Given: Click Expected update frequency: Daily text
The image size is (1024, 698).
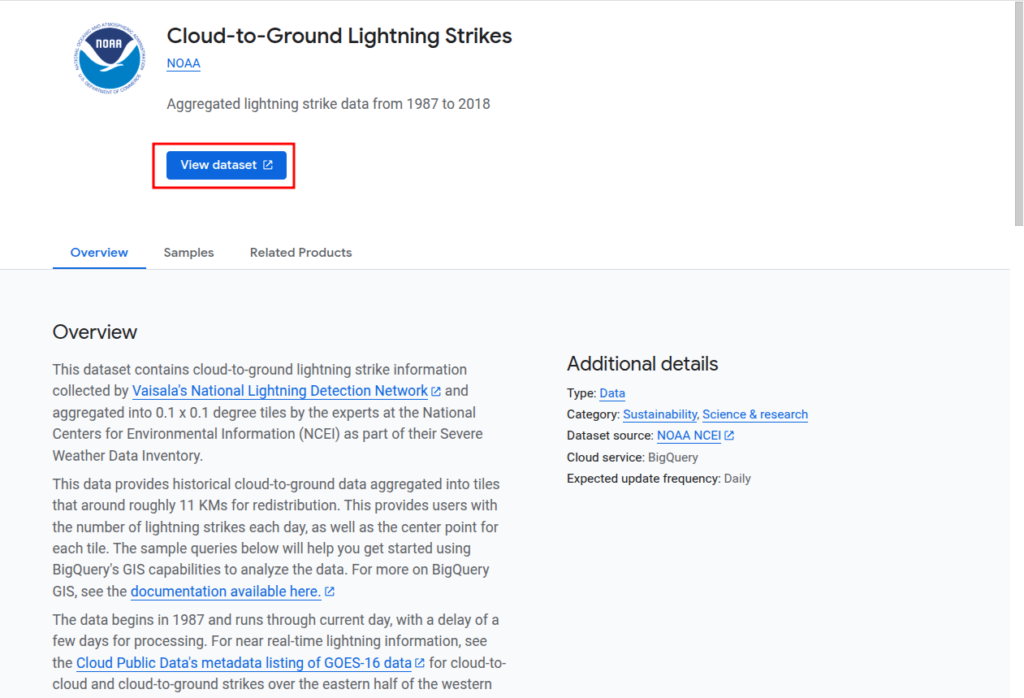Looking at the screenshot, I should [659, 479].
